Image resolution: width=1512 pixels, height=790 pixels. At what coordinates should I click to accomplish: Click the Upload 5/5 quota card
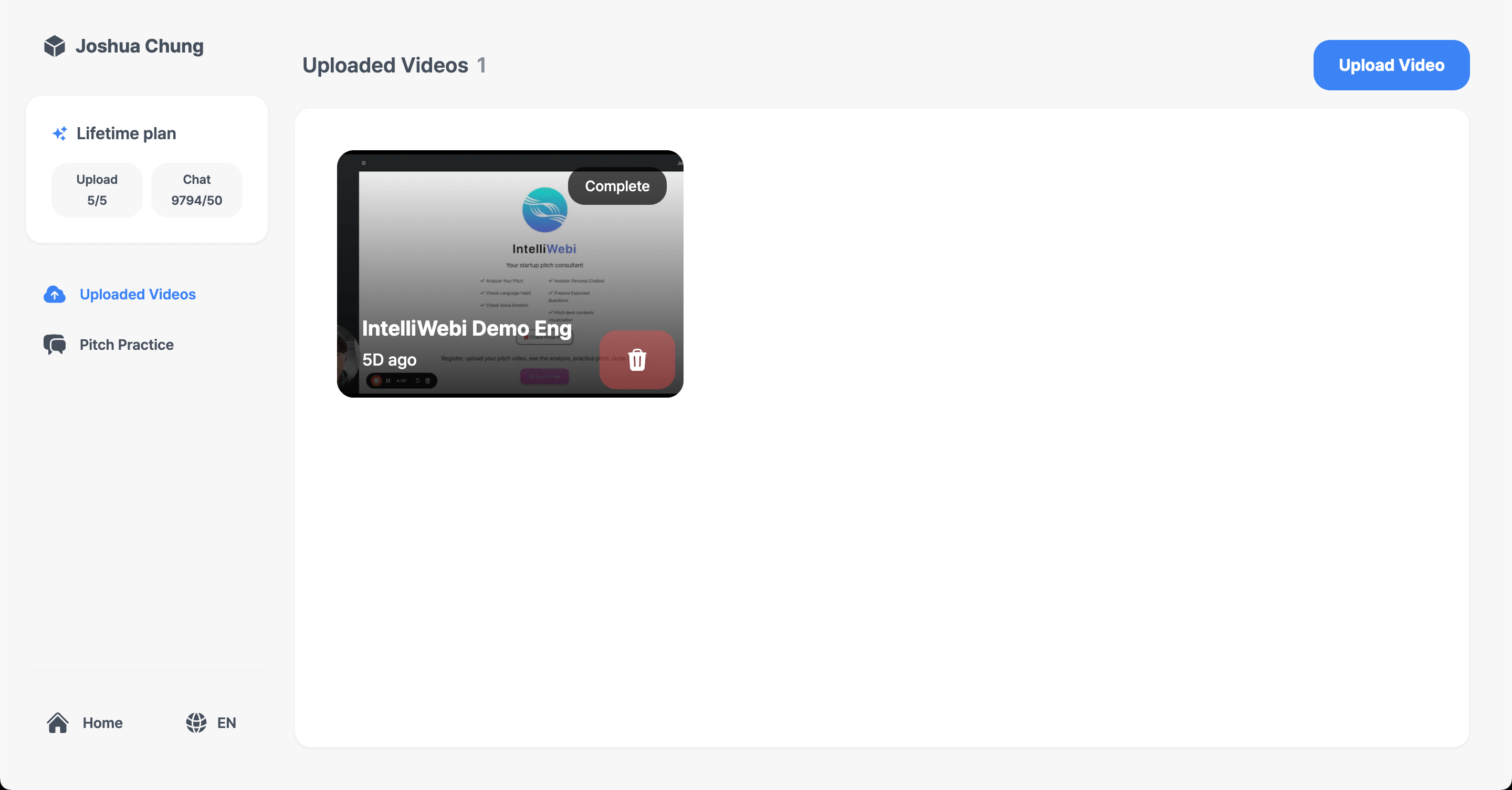[96, 189]
